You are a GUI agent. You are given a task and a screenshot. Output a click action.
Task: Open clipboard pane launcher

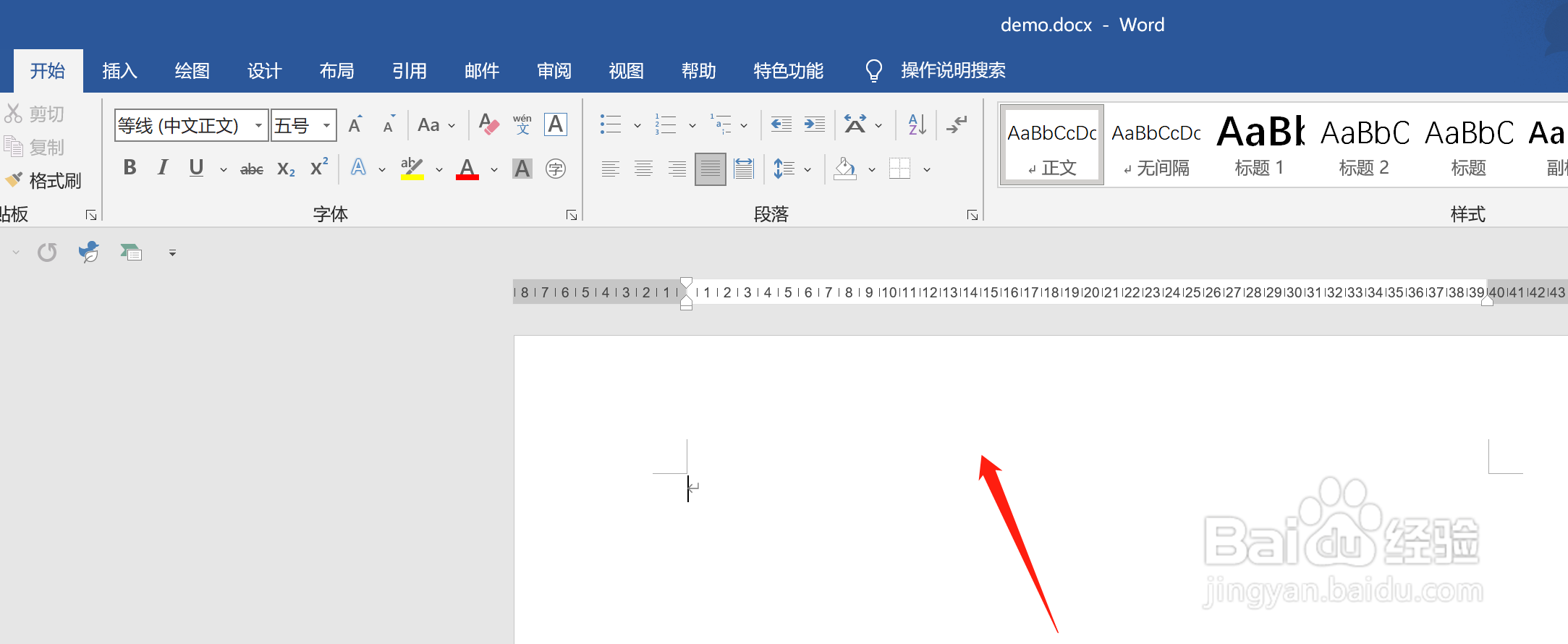coord(91,215)
